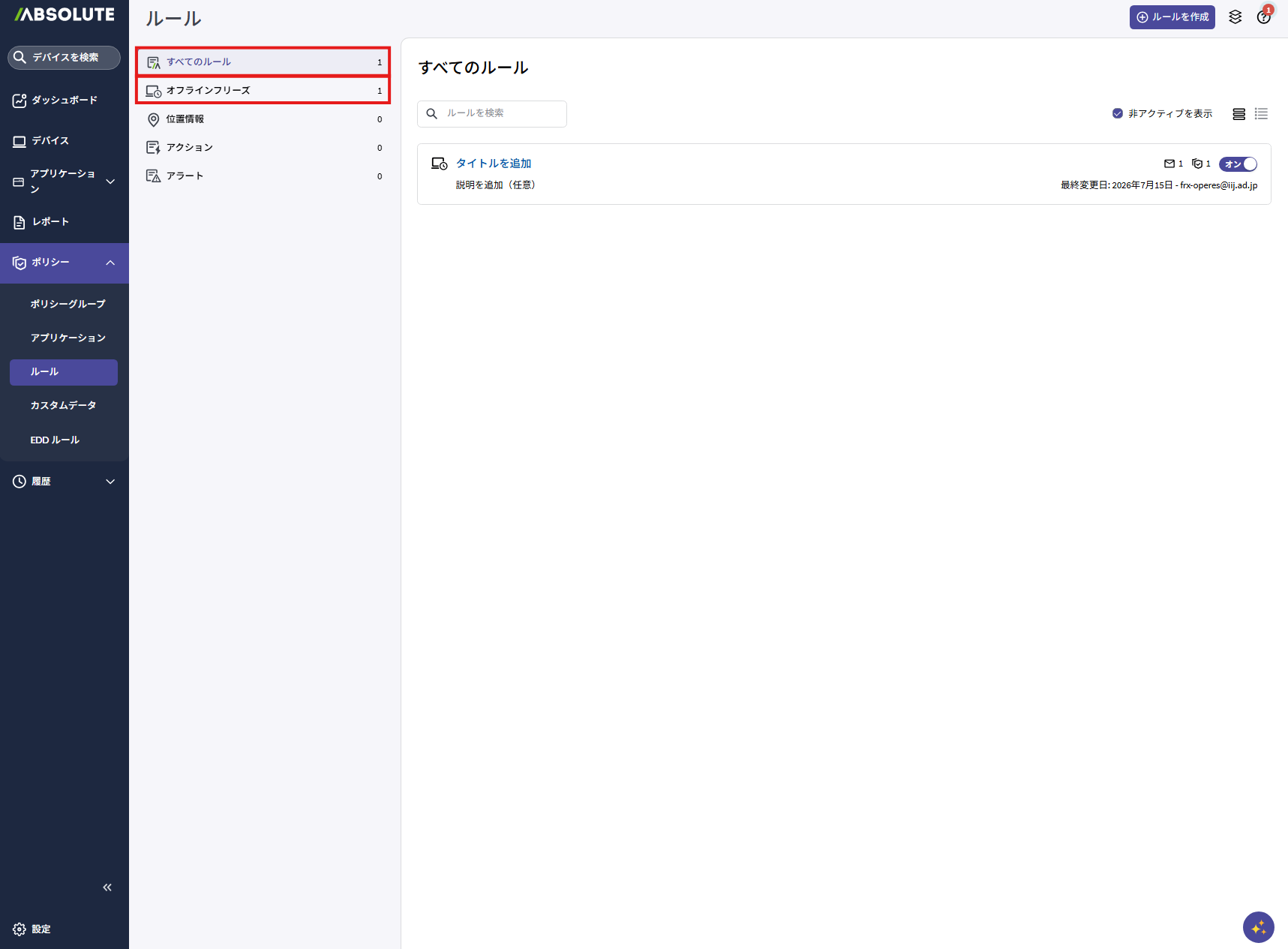
Task: Click the オフラインフリーズ category icon
Action: click(154, 91)
